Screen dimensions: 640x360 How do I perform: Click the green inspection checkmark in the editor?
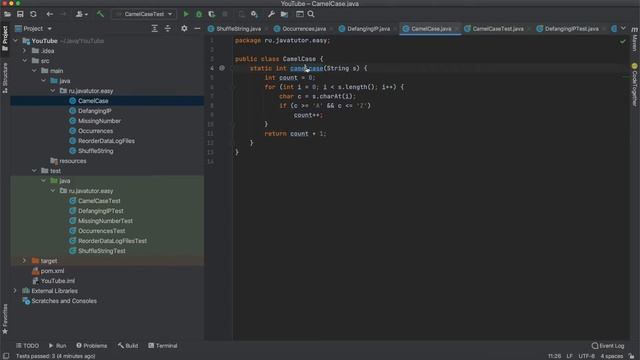coord(622,41)
